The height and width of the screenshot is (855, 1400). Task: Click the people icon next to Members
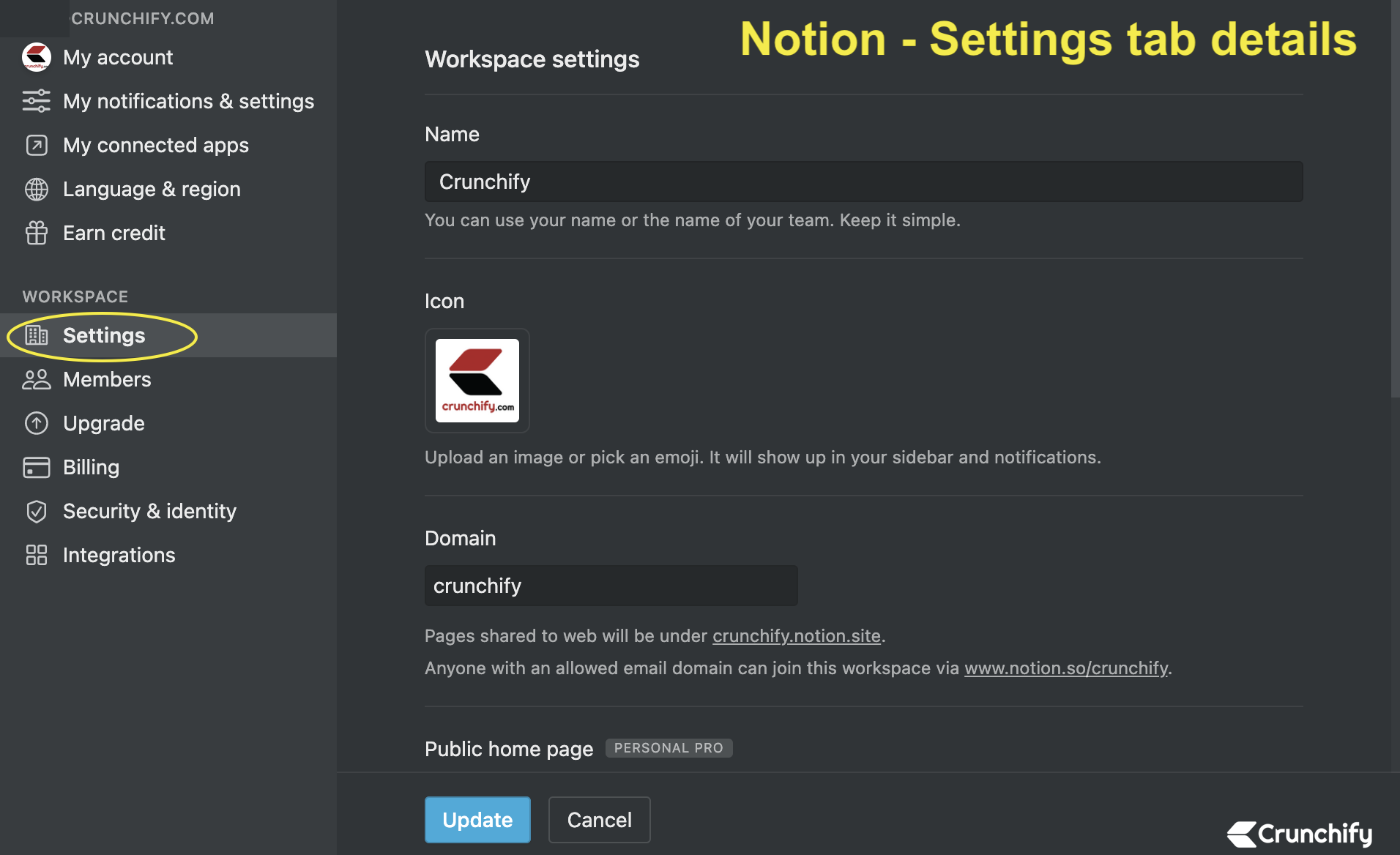(37, 379)
